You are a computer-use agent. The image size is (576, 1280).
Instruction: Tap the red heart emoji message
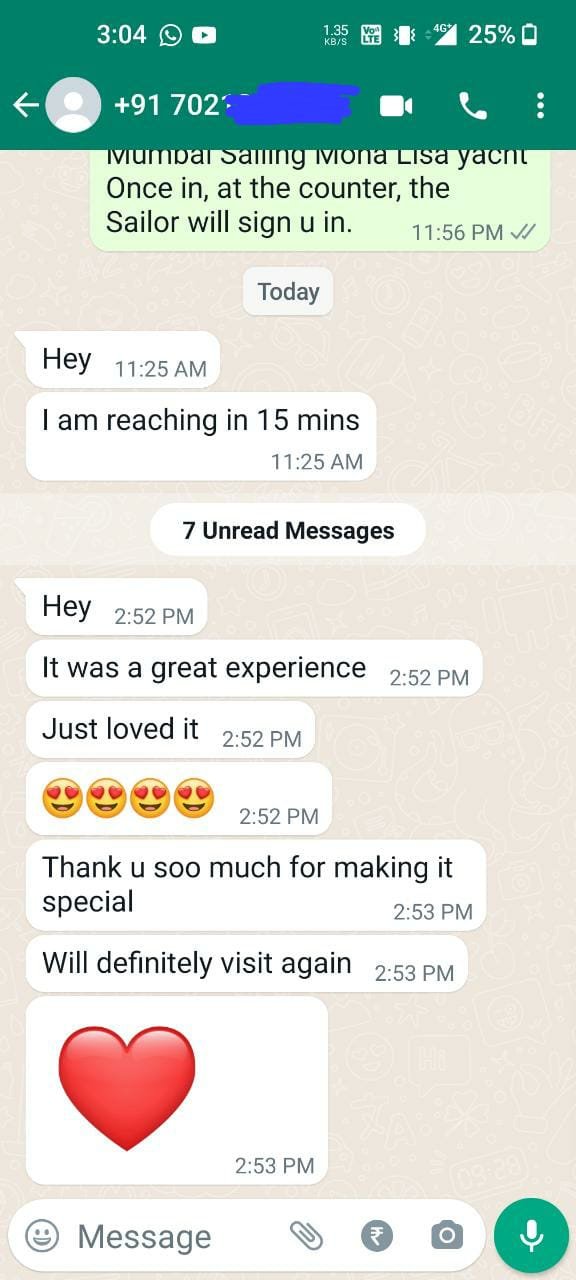tap(177, 1090)
